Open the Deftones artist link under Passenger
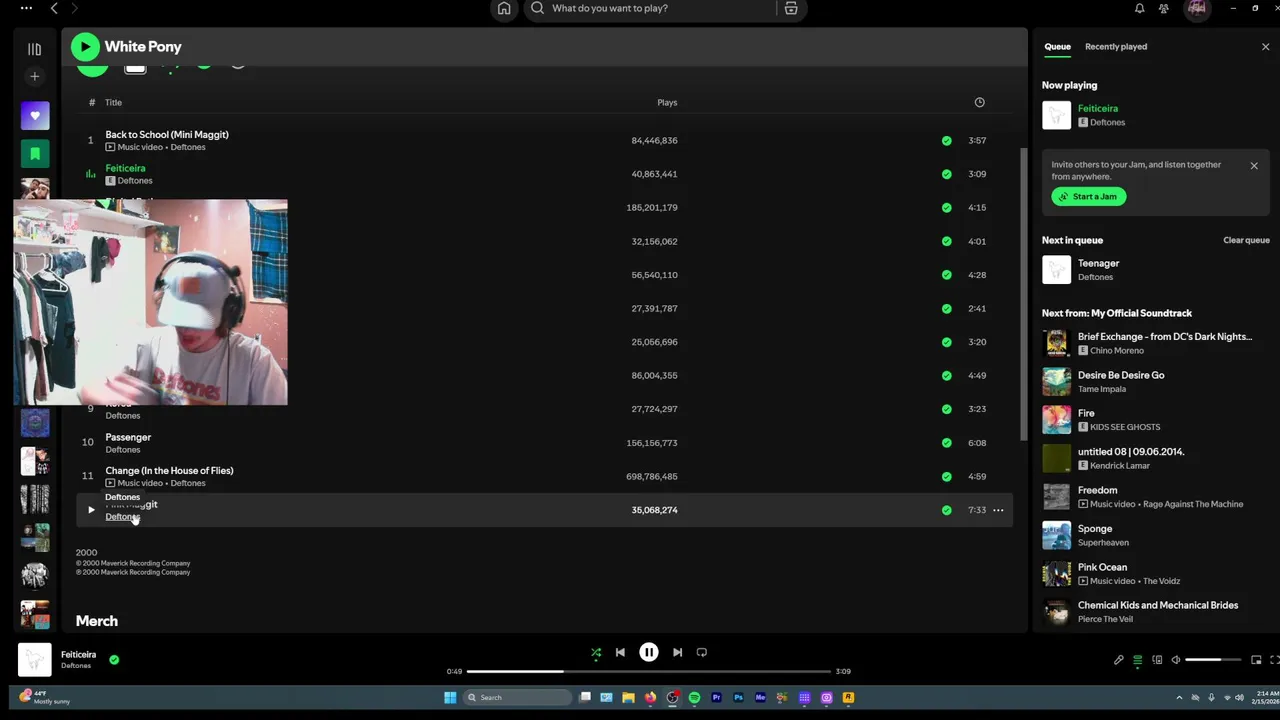This screenshot has height=720, width=1280. tap(123, 450)
